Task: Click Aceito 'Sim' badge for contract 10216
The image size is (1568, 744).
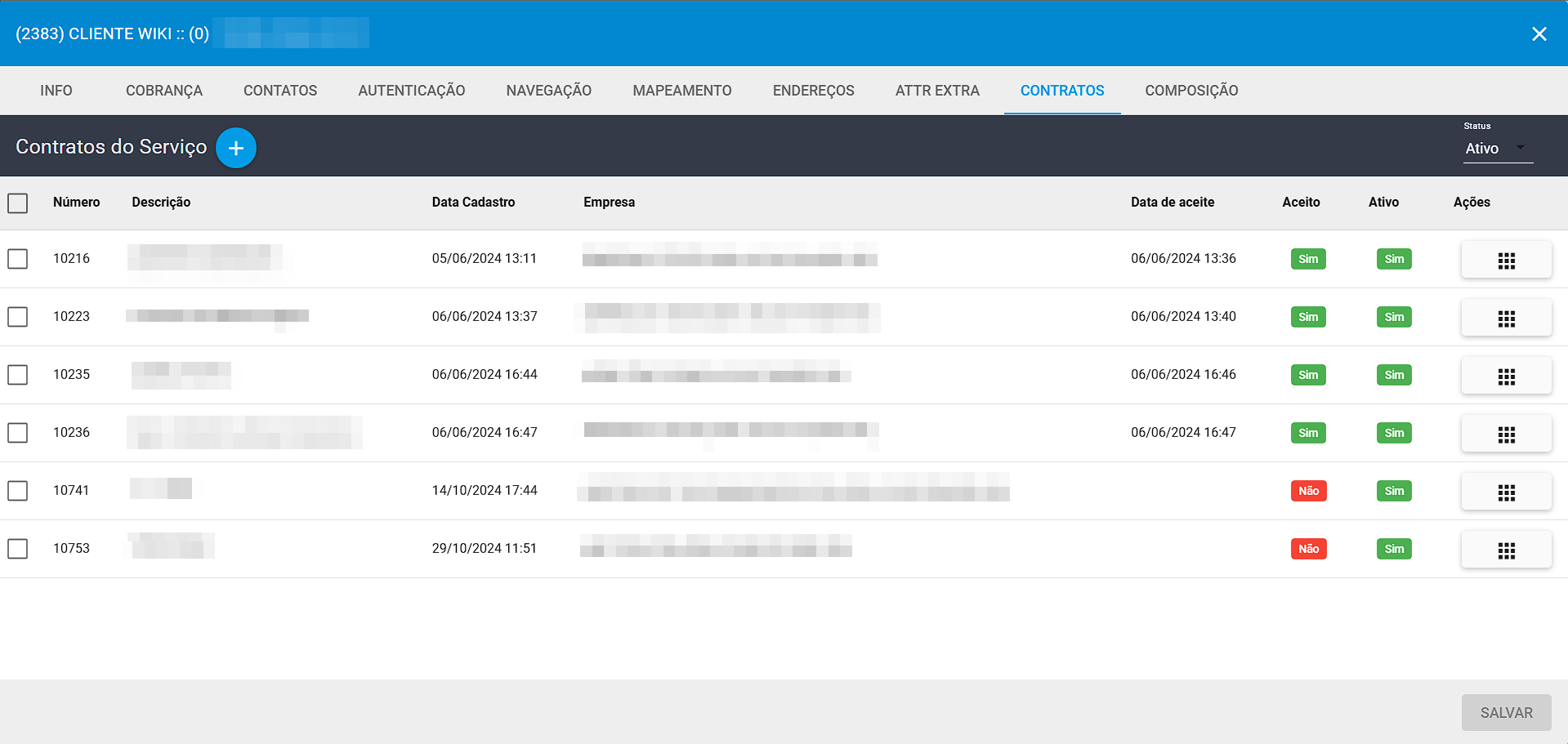Action: (1308, 259)
